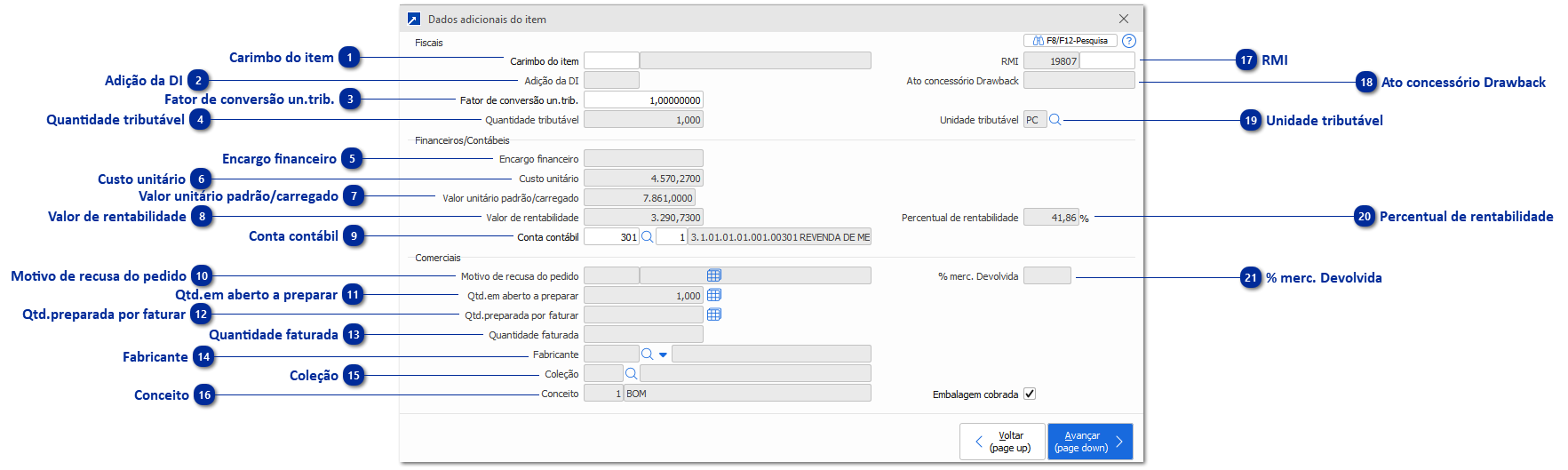Click the Coleção search magnifier
This screenshot has width=1568, height=470.
point(632,374)
